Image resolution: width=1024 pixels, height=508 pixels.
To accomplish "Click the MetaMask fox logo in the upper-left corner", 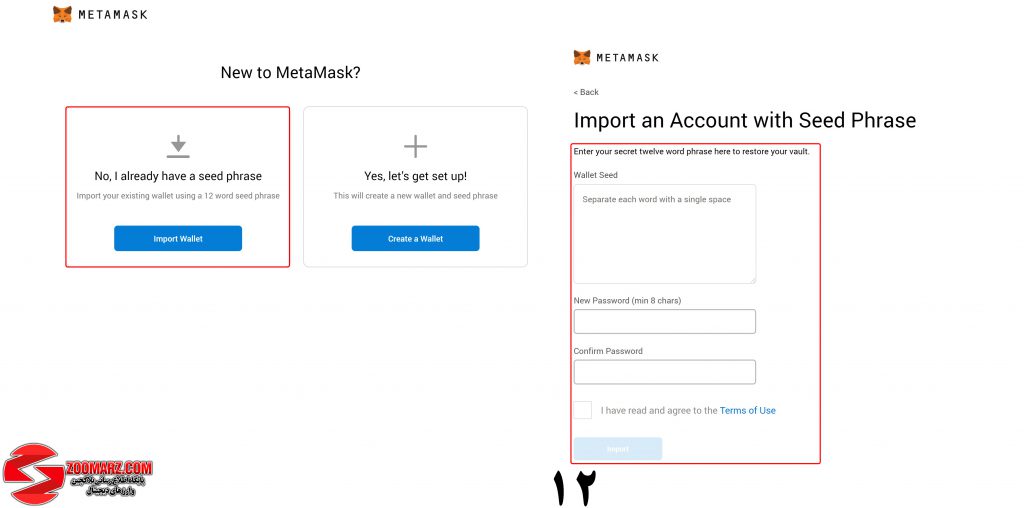I will (x=62, y=14).
